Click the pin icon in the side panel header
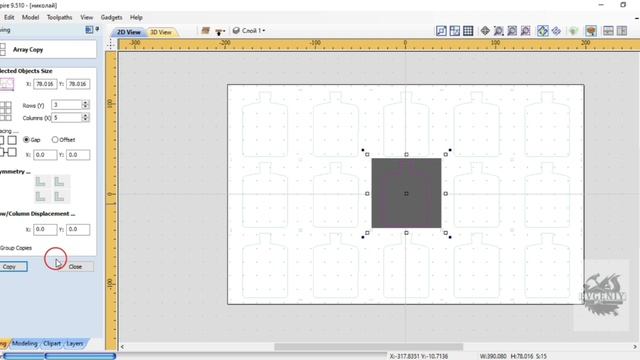The width and height of the screenshot is (640, 360). click(97, 29)
